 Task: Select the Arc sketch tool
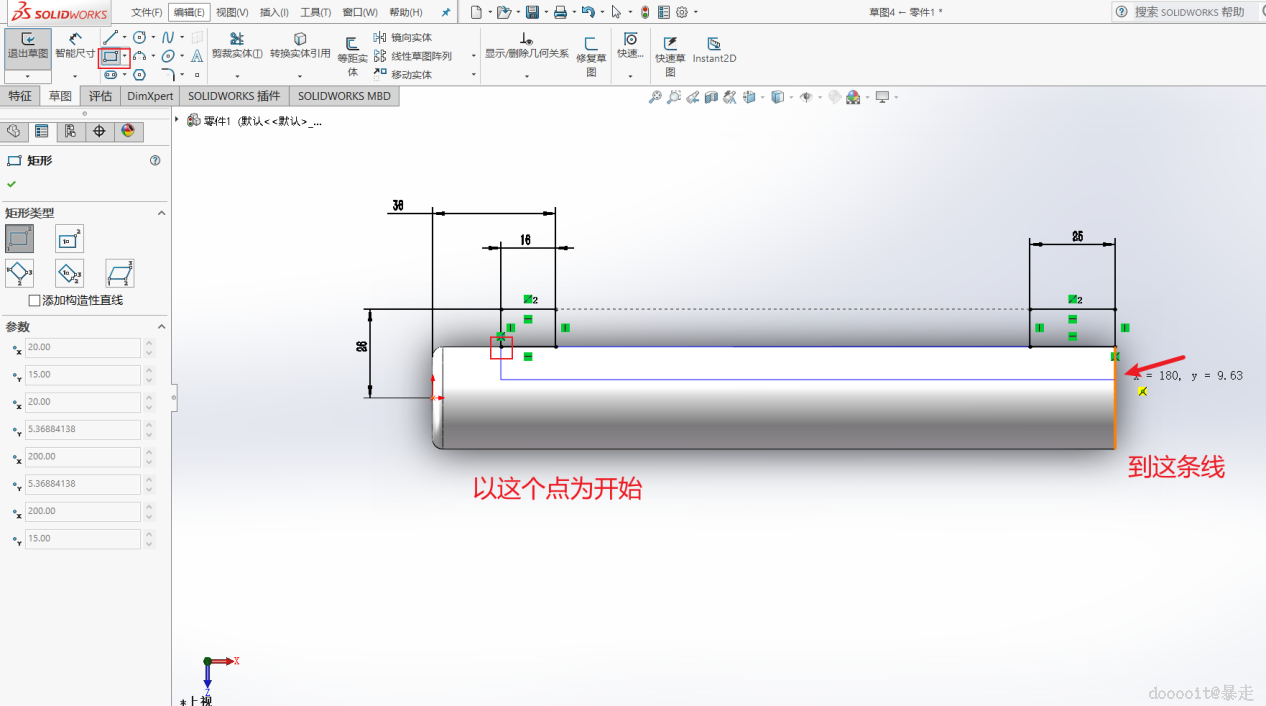[139, 57]
